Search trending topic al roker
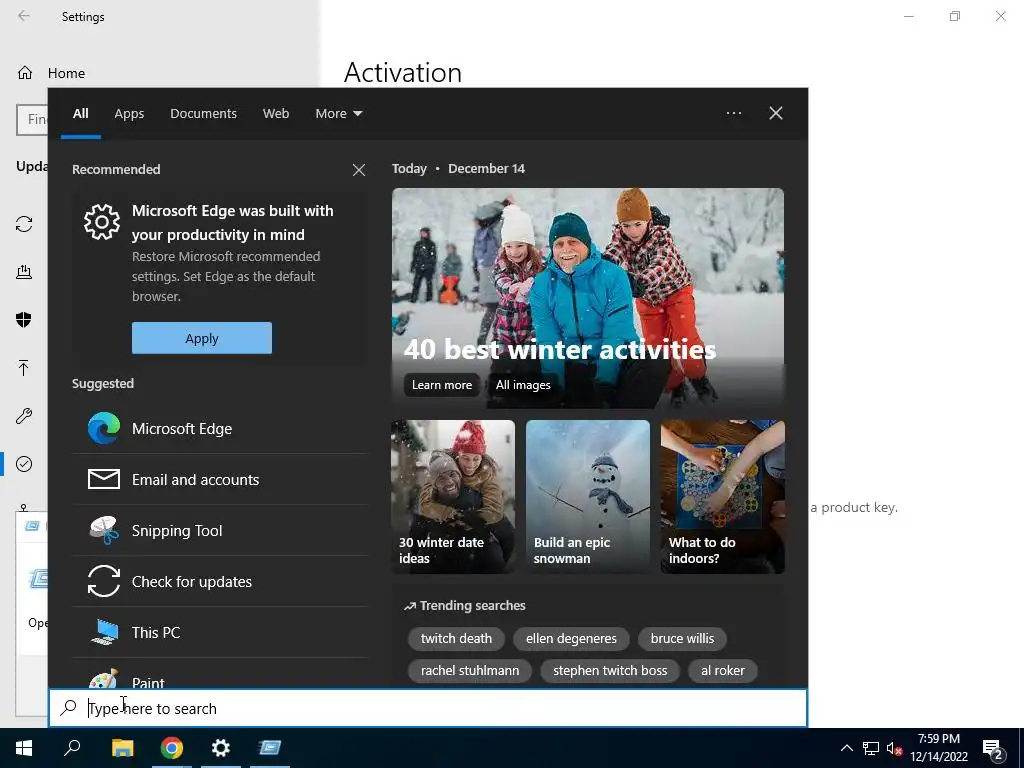Viewport: 1024px width, 768px height. [x=722, y=671]
